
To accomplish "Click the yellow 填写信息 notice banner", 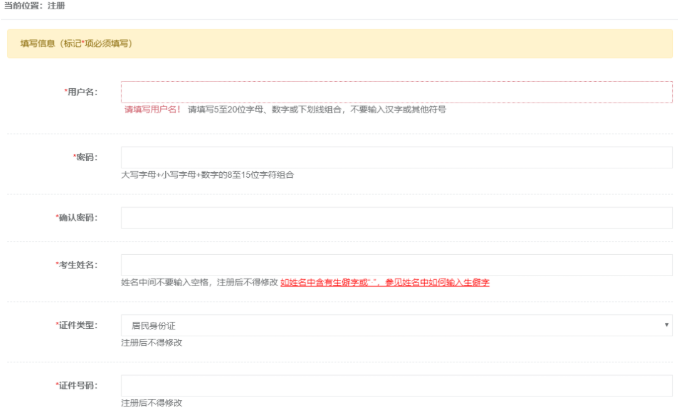I will (x=340, y=44).
